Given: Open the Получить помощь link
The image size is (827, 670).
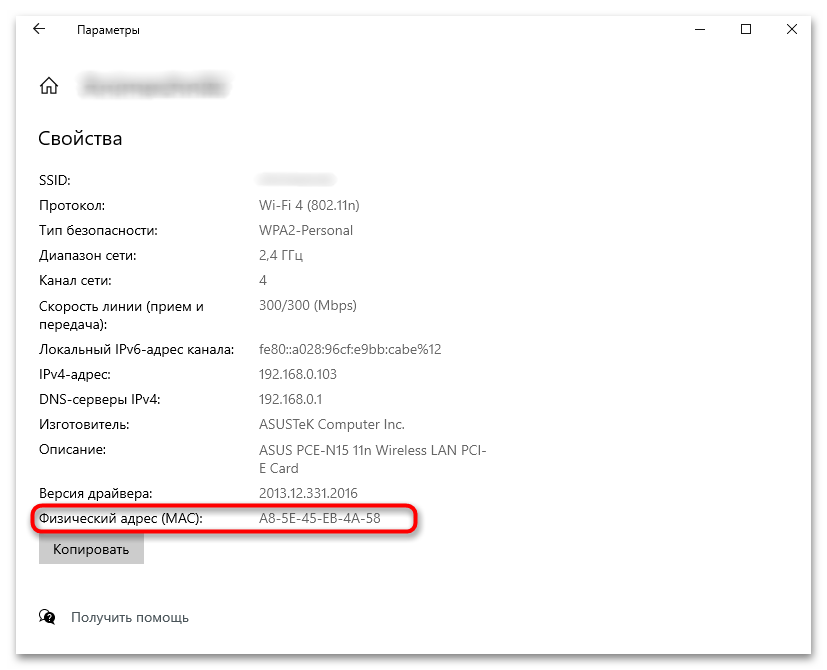Looking at the screenshot, I should click(x=129, y=618).
